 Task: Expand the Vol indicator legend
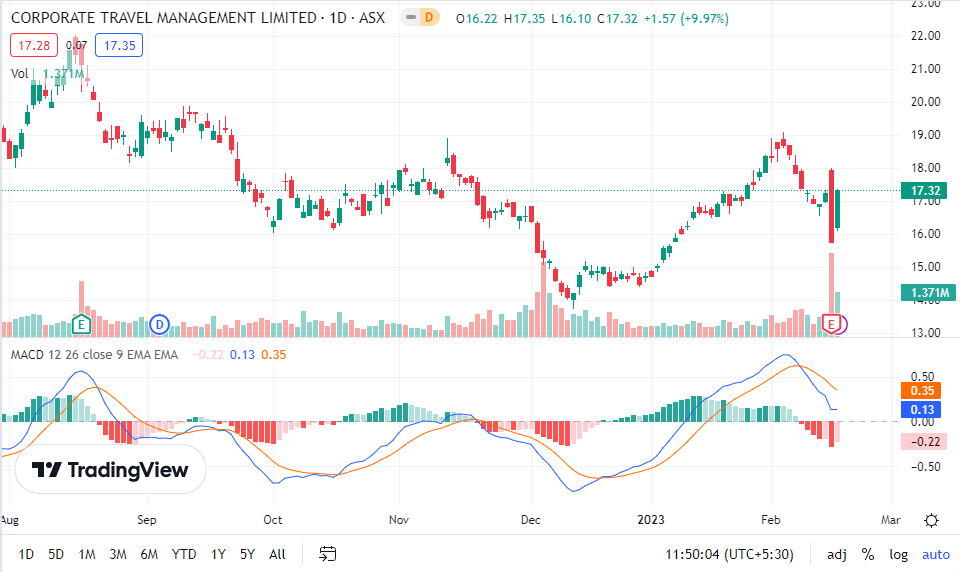coord(20,73)
